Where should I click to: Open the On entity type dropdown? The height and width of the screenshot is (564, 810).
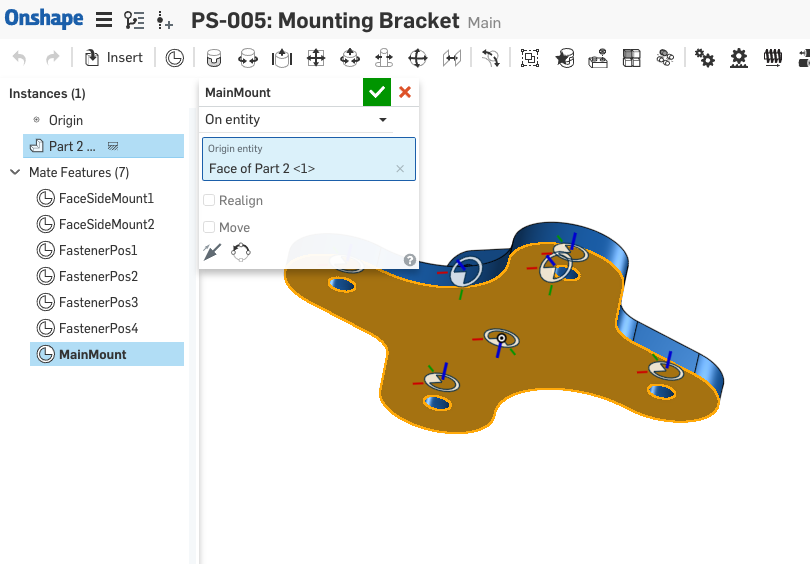pos(296,119)
